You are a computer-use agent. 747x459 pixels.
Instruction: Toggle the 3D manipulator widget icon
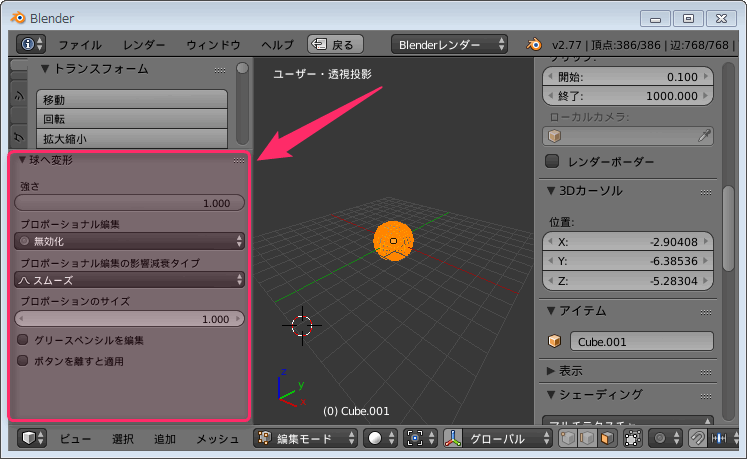453,438
